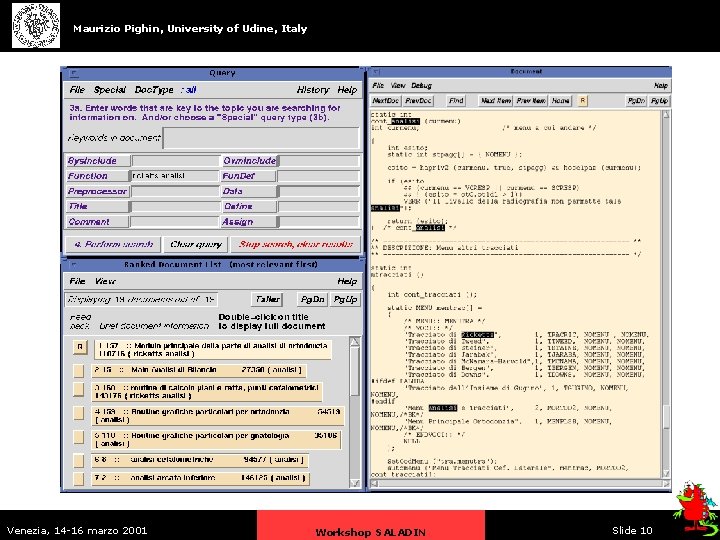Click the window menu icon of Query window

[x=73, y=73]
